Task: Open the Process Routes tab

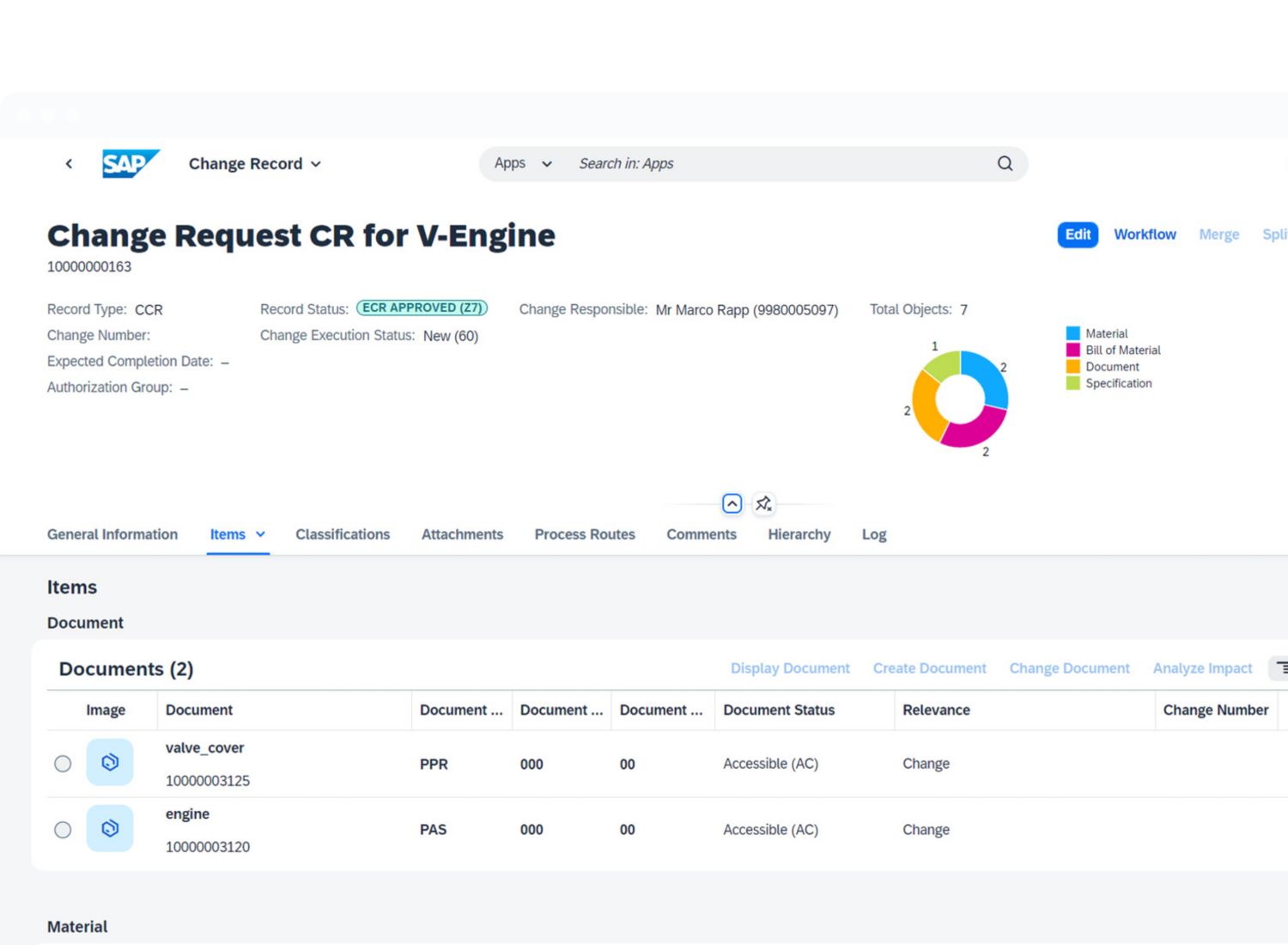Action: click(585, 534)
